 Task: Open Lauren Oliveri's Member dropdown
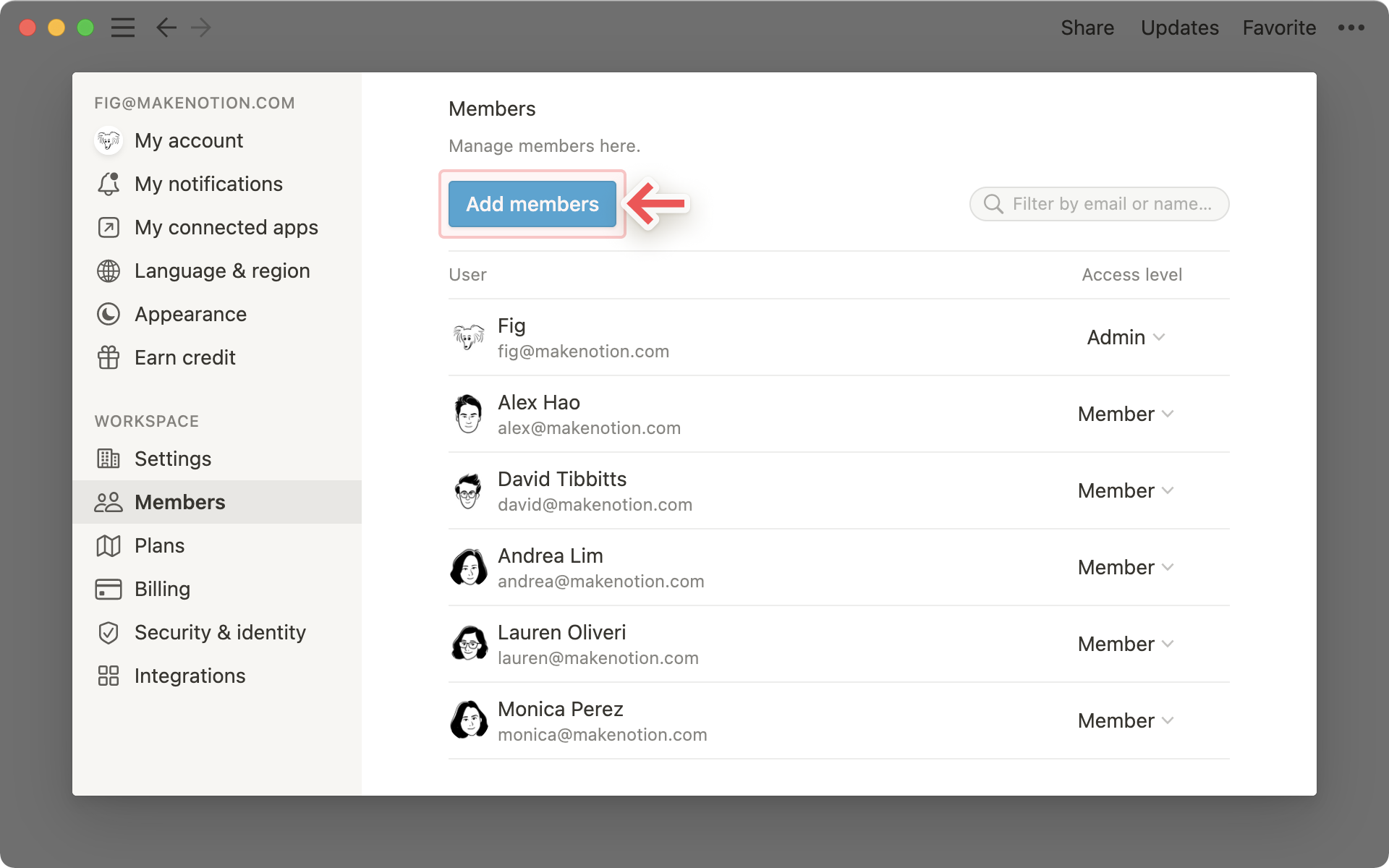(1126, 644)
